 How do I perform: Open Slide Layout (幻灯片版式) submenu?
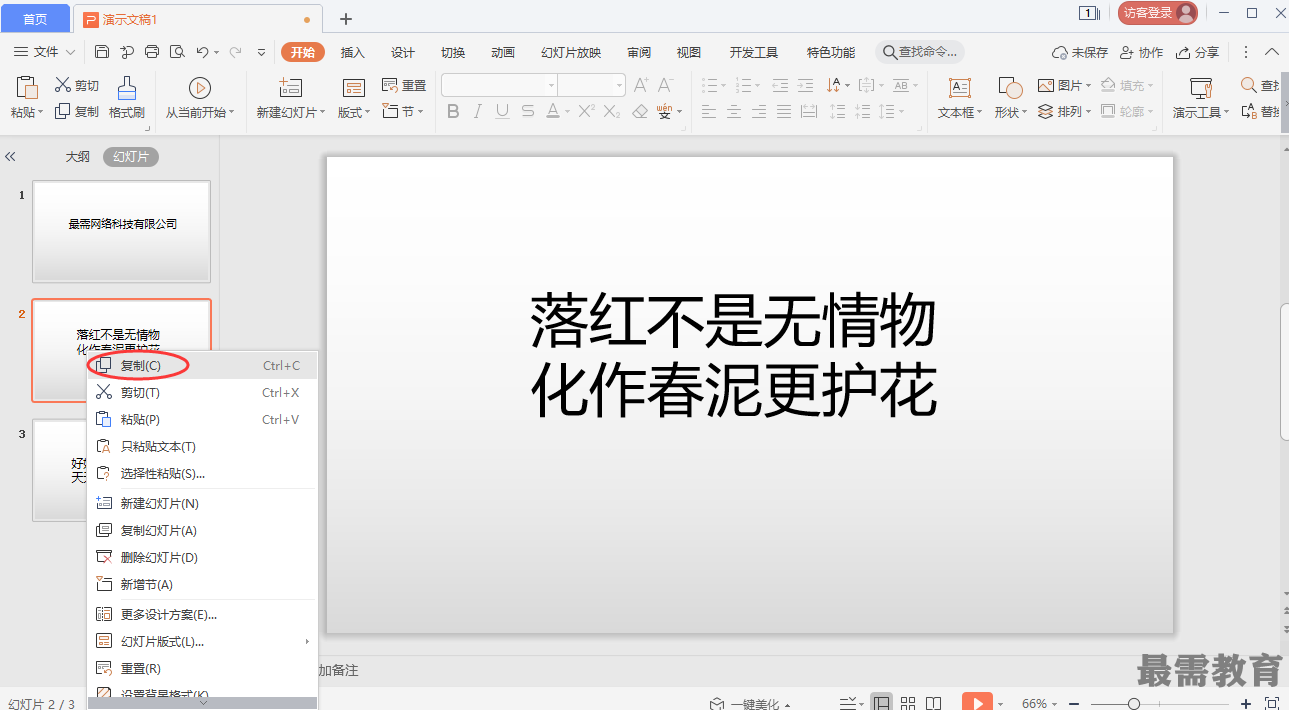tap(203, 642)
